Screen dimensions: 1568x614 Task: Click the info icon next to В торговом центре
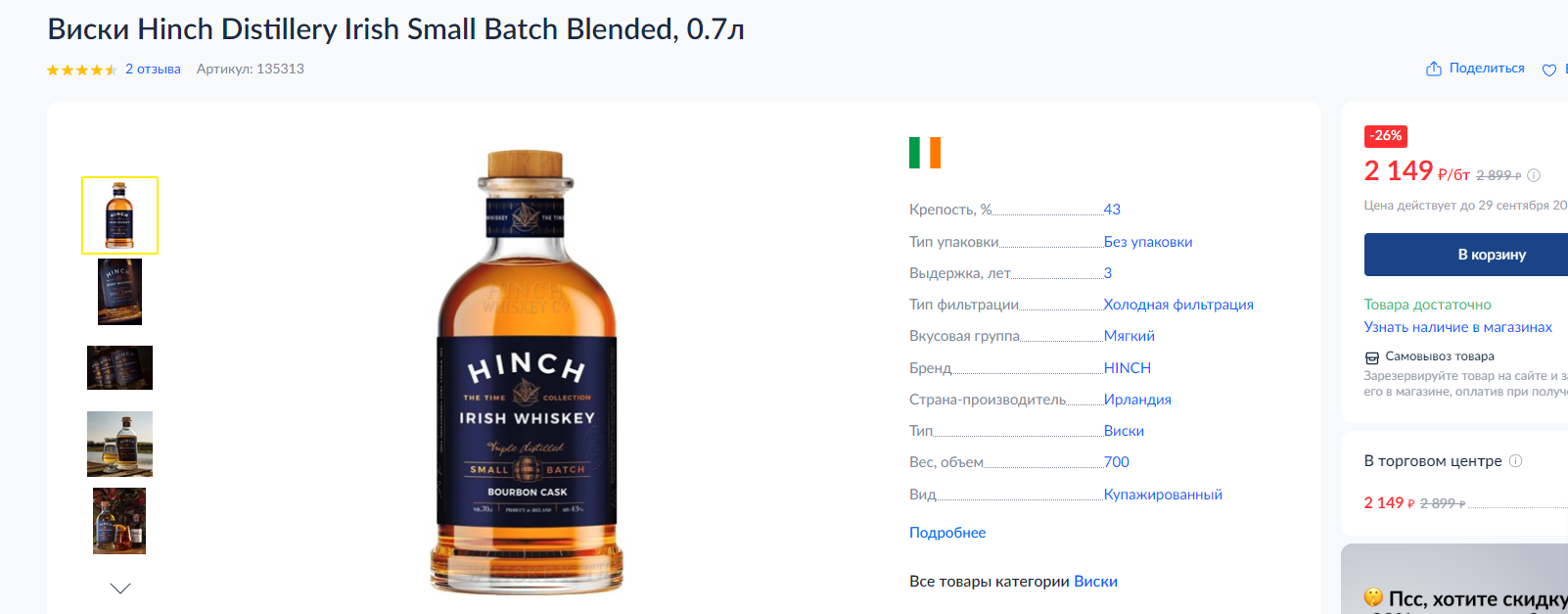[1515, 461]
